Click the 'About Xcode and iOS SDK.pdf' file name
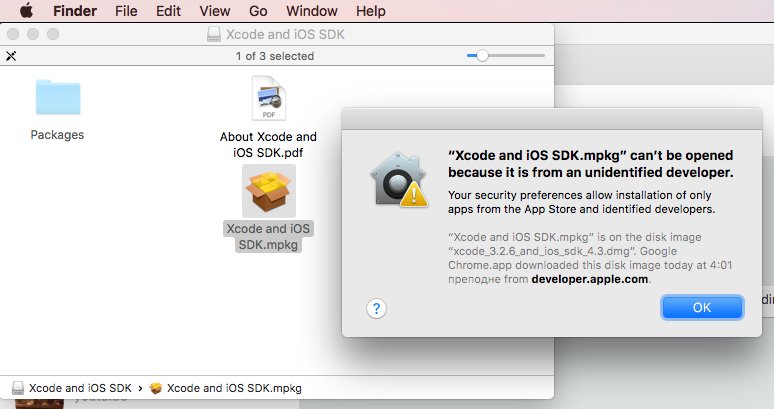The width and height of the screenshot is (774, 409). (x=268, y=145)
